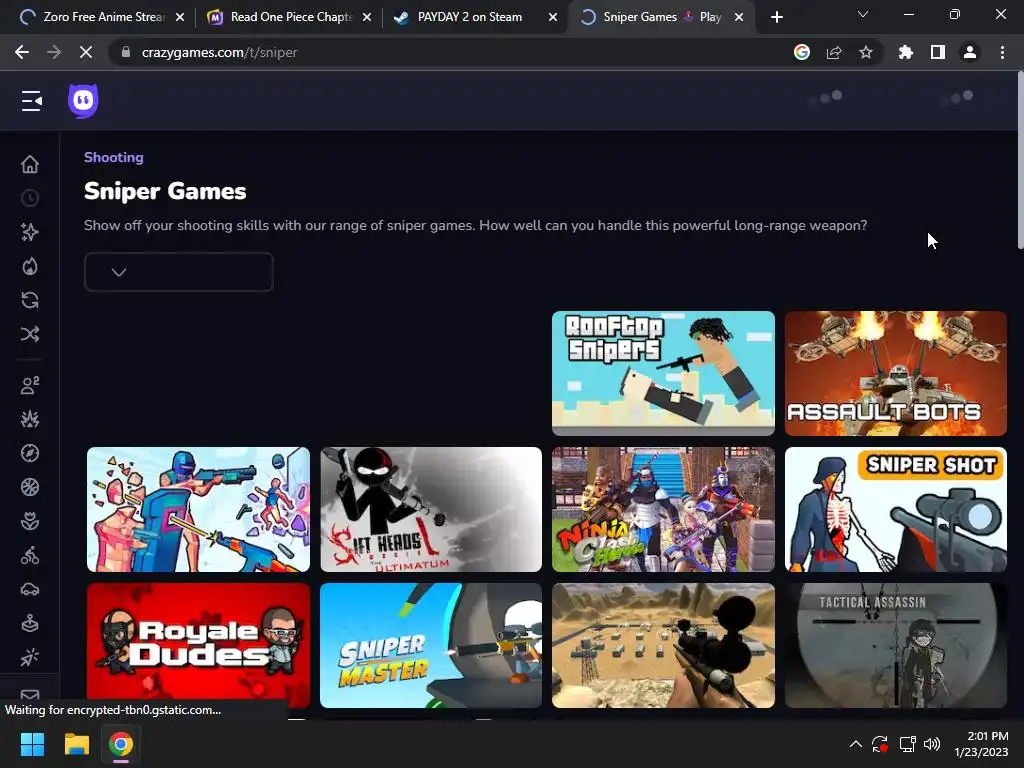The image size is (1024, 768).
Task: Open the Car category icon
Action: coord(29,589)
